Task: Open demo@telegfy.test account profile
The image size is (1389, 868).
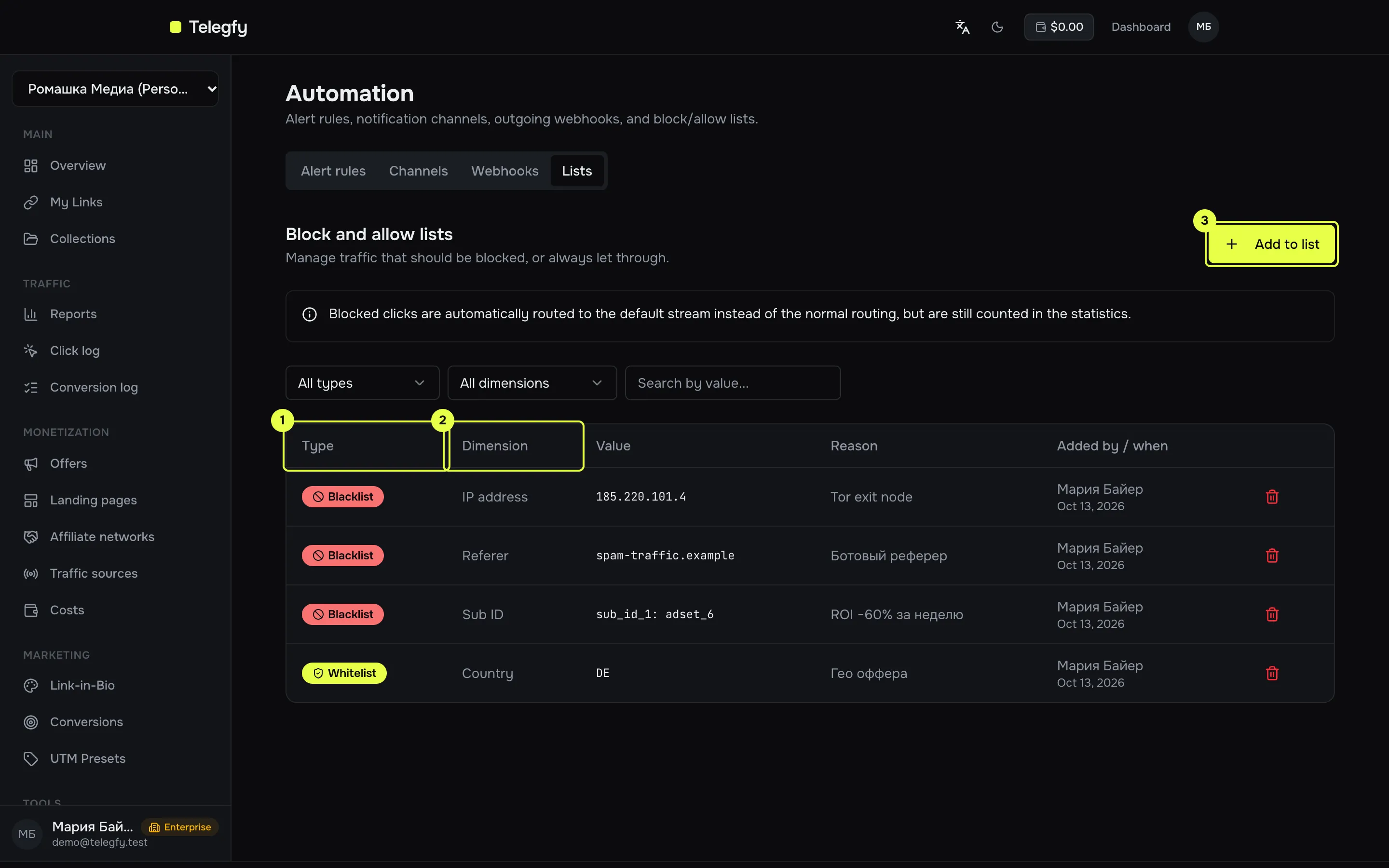Action: [115, 834]
